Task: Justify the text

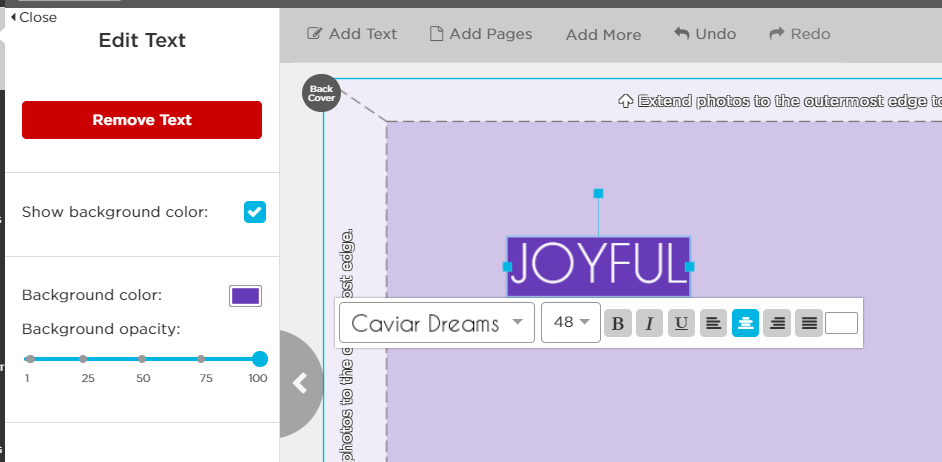Action: (809, 323)
